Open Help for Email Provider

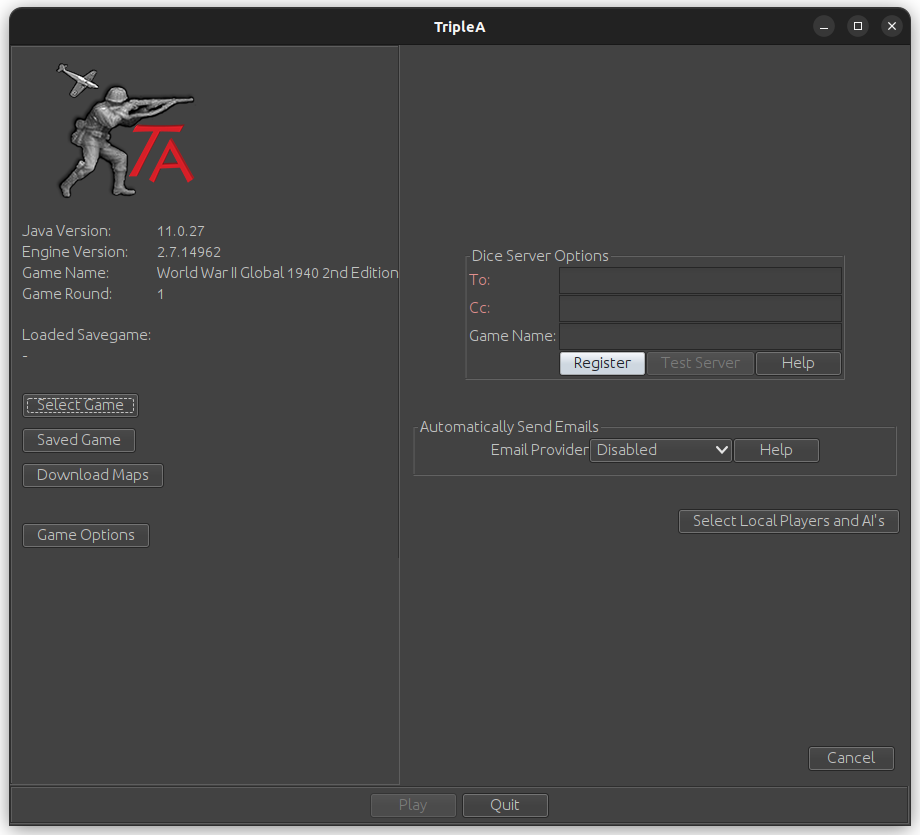click(x=776, y=450)
